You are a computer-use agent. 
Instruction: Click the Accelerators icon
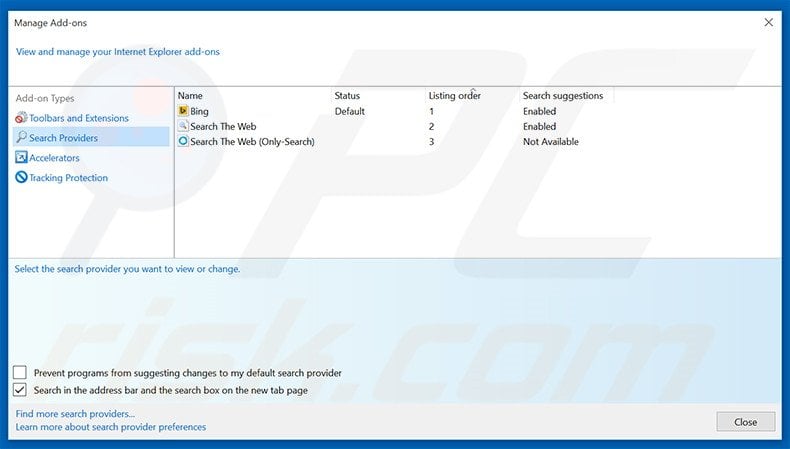(21, 158)
